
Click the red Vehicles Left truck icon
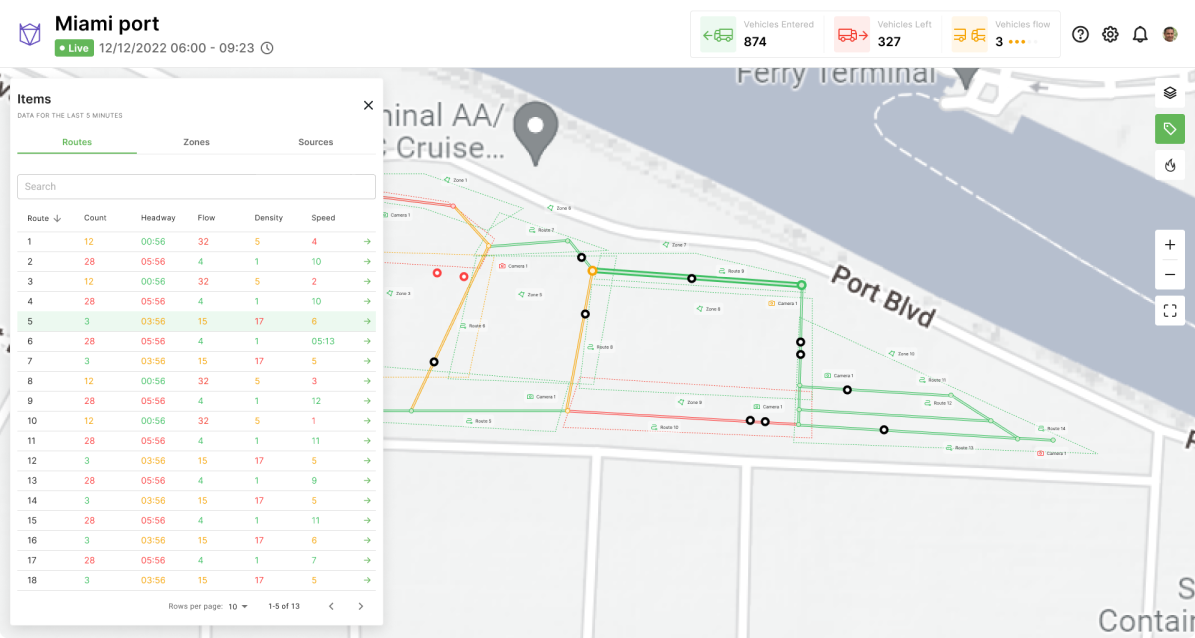[852, 35]
